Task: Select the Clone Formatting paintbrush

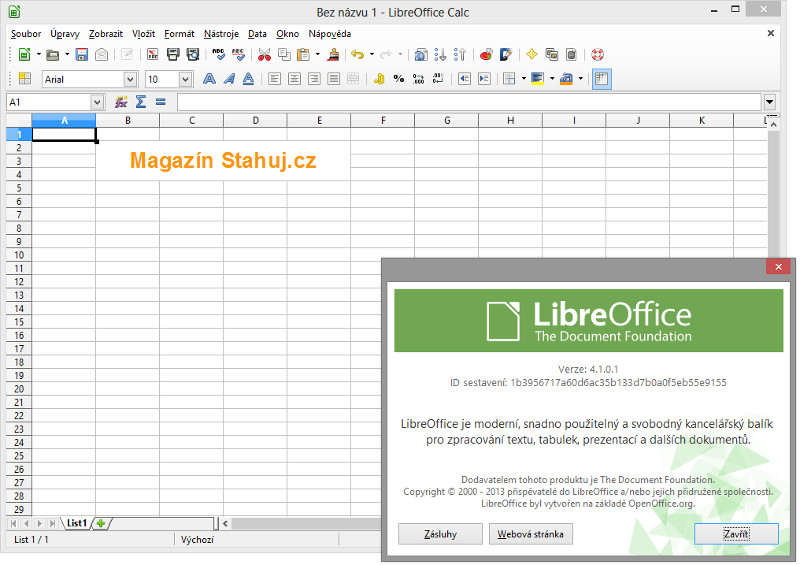Action: 333,54
